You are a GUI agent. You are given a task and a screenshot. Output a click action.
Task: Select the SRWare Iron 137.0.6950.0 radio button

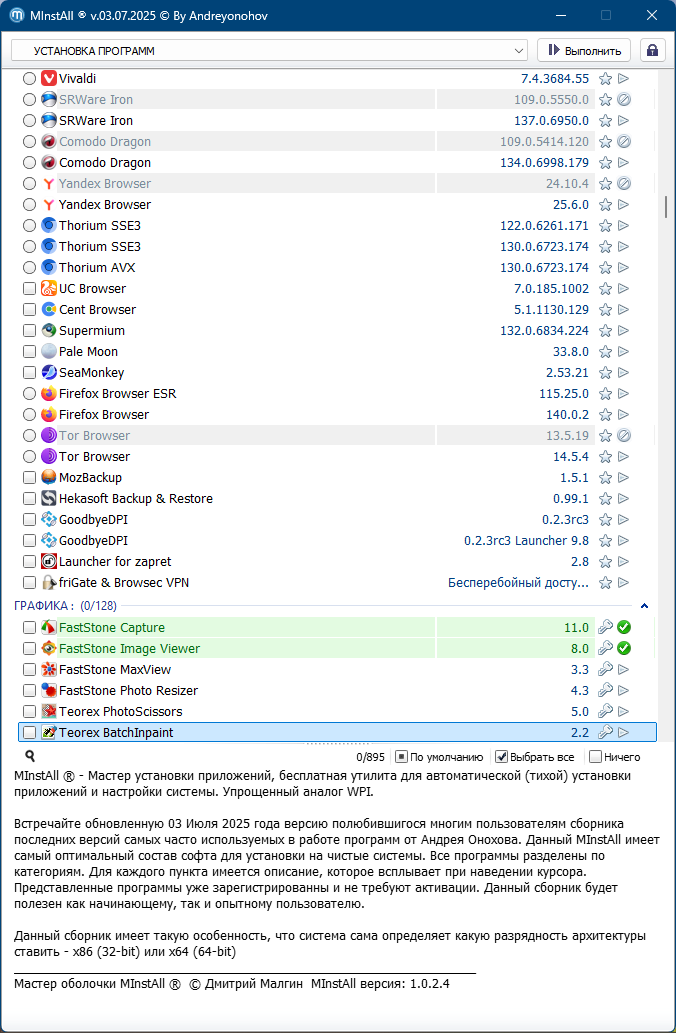point(29,121)
